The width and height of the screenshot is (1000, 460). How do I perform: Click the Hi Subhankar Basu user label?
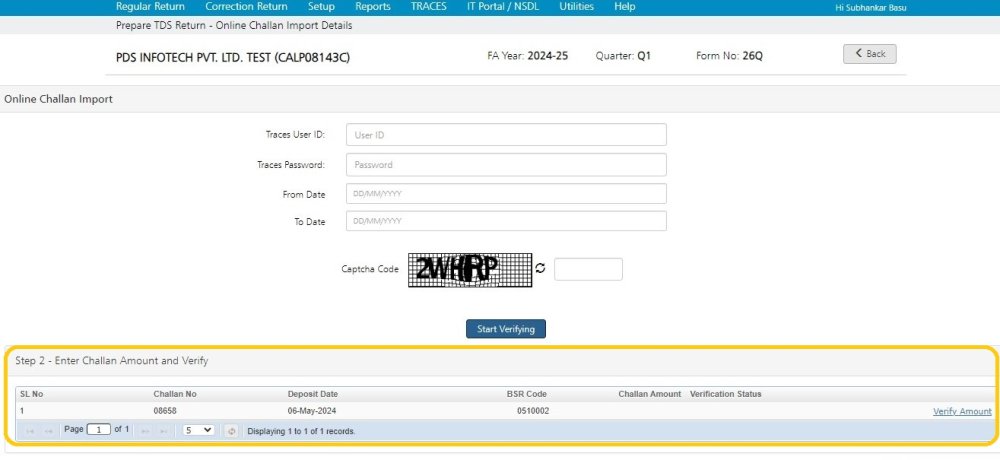(871, 8)
